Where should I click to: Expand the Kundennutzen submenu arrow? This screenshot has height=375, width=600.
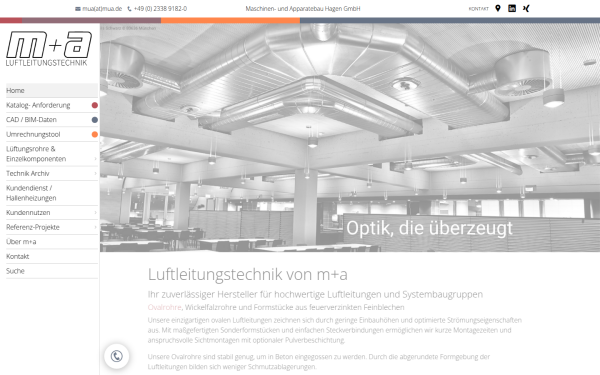95,212
